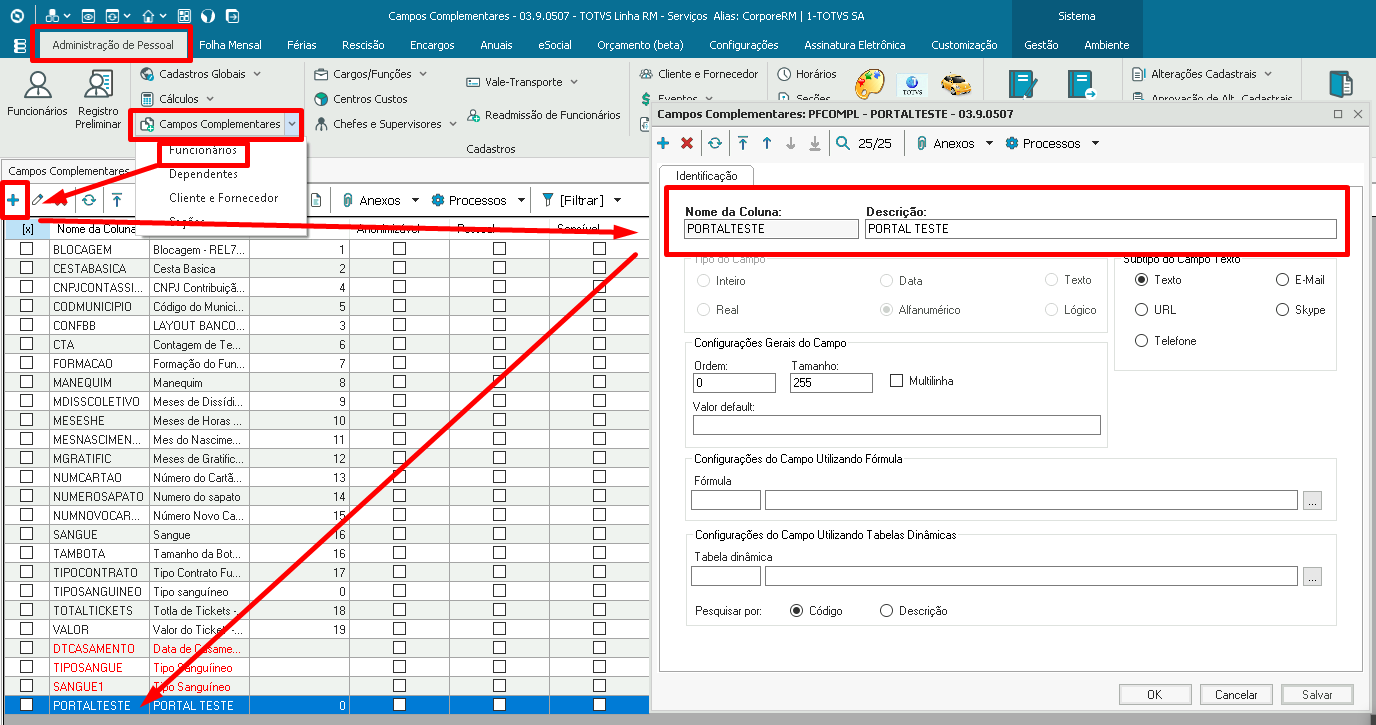Viewport: 1376px width, 725px height.
Task: Click the globe icon in quick access bar
Action: point(208,16)
